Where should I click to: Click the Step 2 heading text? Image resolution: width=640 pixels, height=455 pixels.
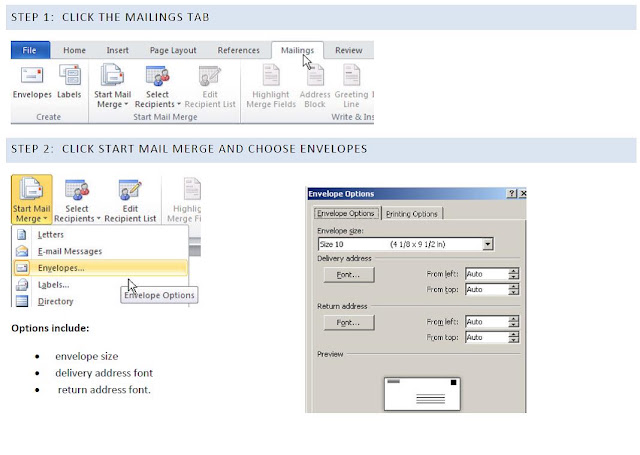pyautogui.click(x=189, y=149)
